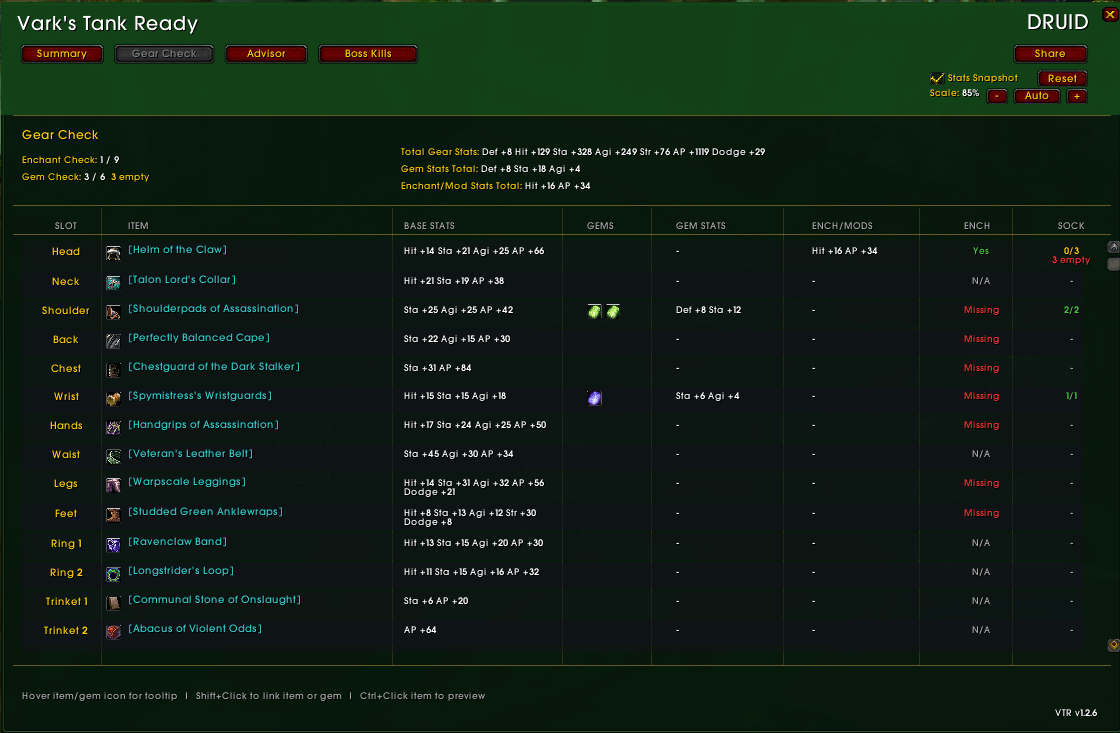Switch to the Summary tab
This screenshot has height=733, width=1120.
(62, 54)
